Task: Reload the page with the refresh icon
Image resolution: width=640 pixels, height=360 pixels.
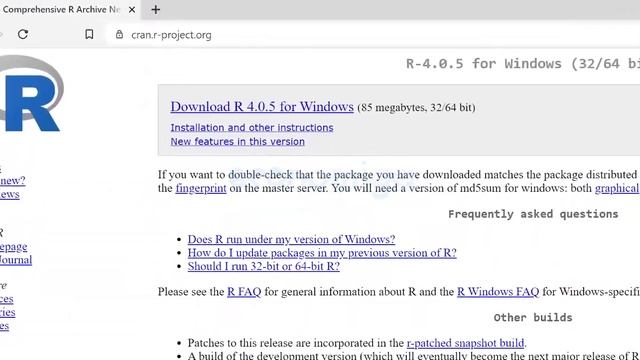Action: pyautogui.click(x=23, y=34)
